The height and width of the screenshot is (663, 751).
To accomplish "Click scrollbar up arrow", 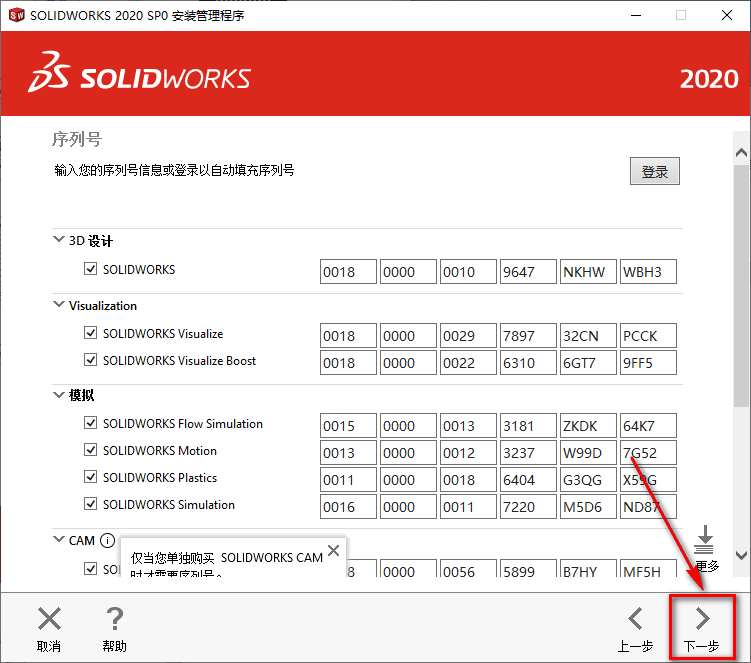I will point(741,153).
